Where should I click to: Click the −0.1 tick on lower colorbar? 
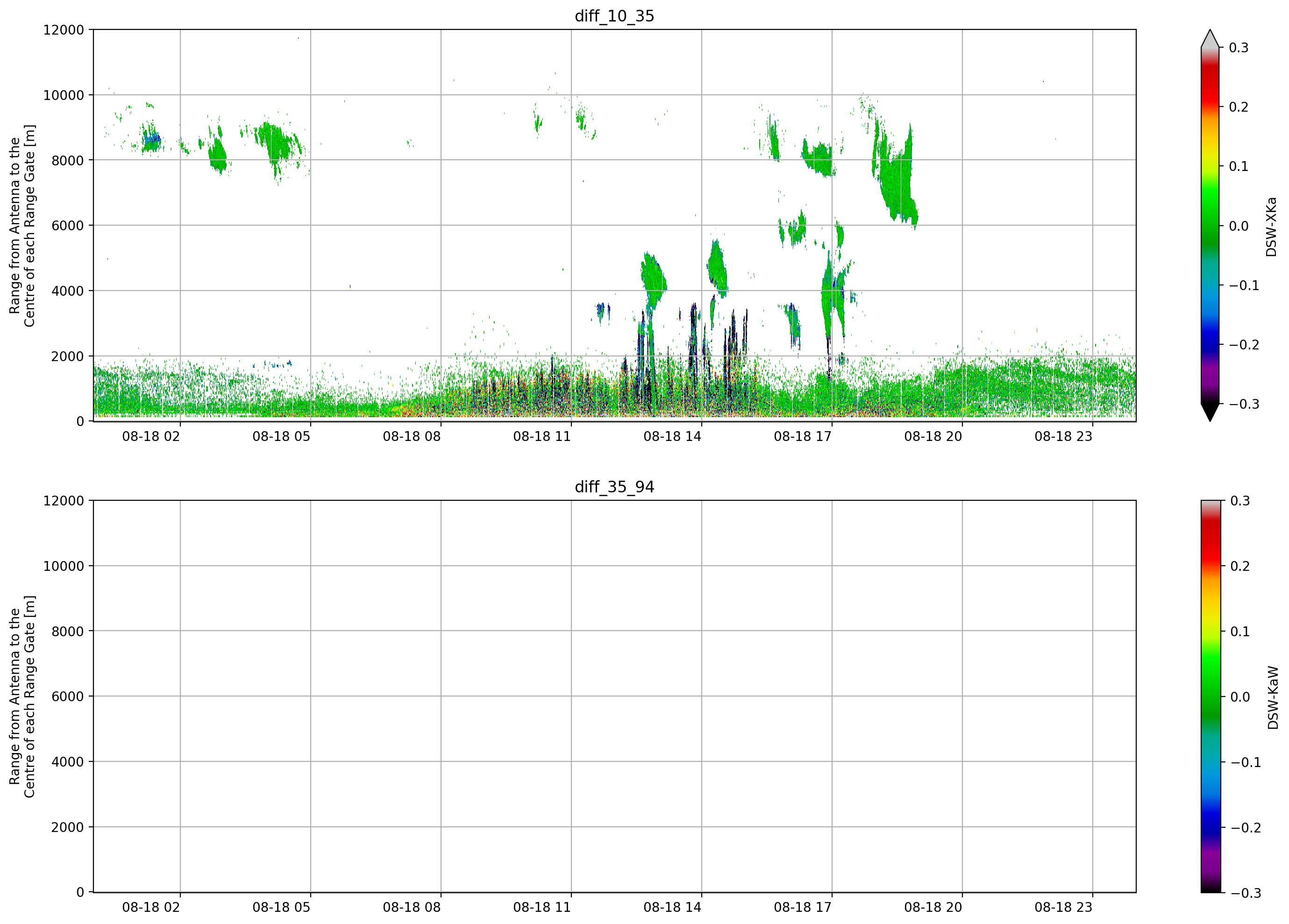[x=1245, y=763]
